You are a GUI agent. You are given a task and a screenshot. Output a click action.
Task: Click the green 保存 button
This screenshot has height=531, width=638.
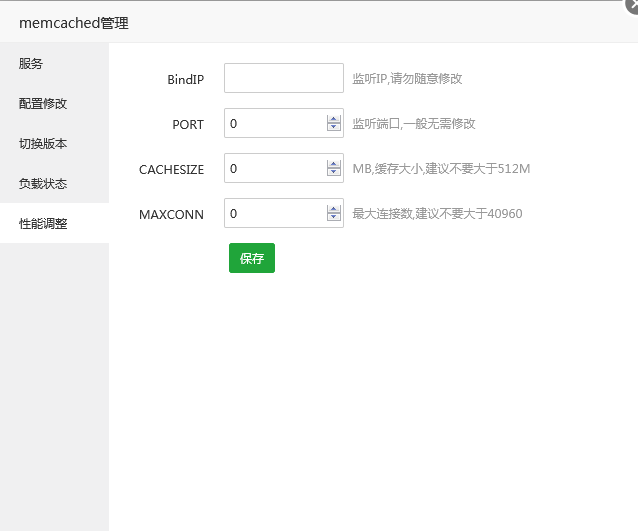pyautogui.click(x=252, y=258)
